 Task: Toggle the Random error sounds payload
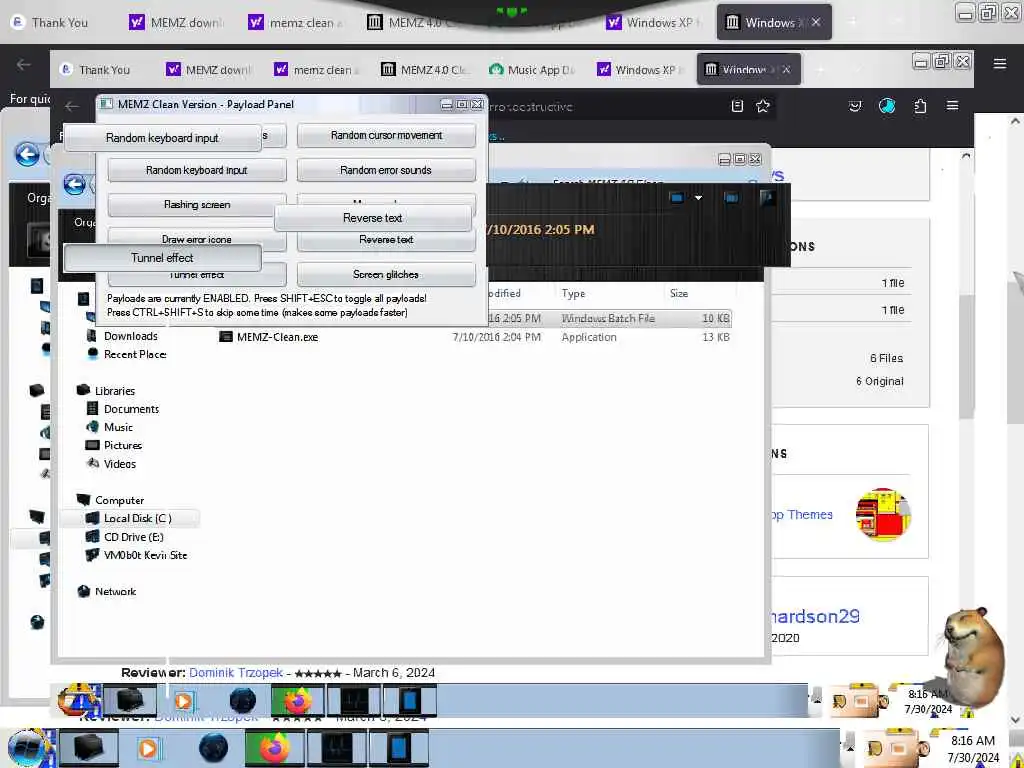[x=386, y=170]
